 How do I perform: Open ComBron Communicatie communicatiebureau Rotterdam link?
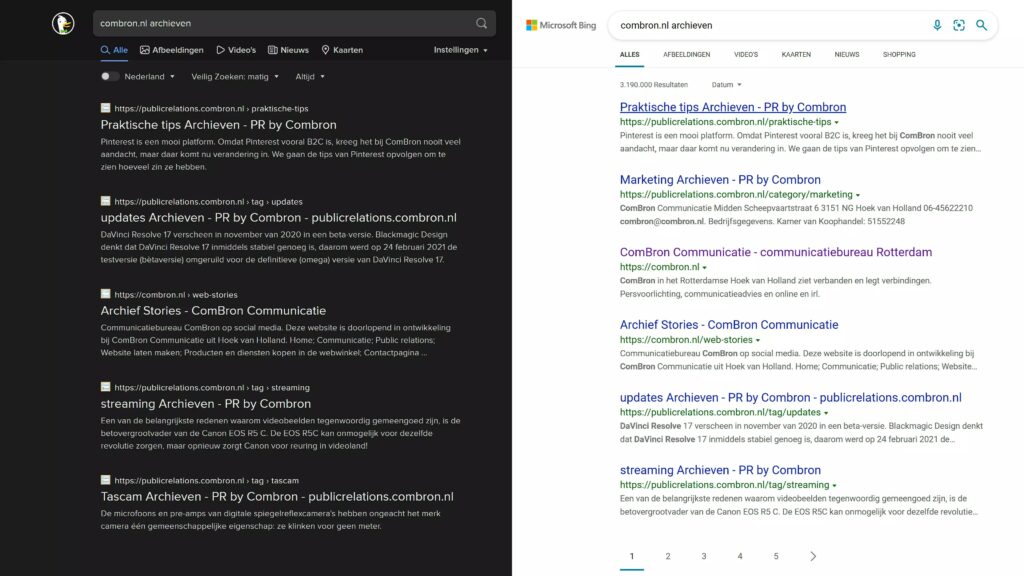pyautogui.click(x=776, y=252)
